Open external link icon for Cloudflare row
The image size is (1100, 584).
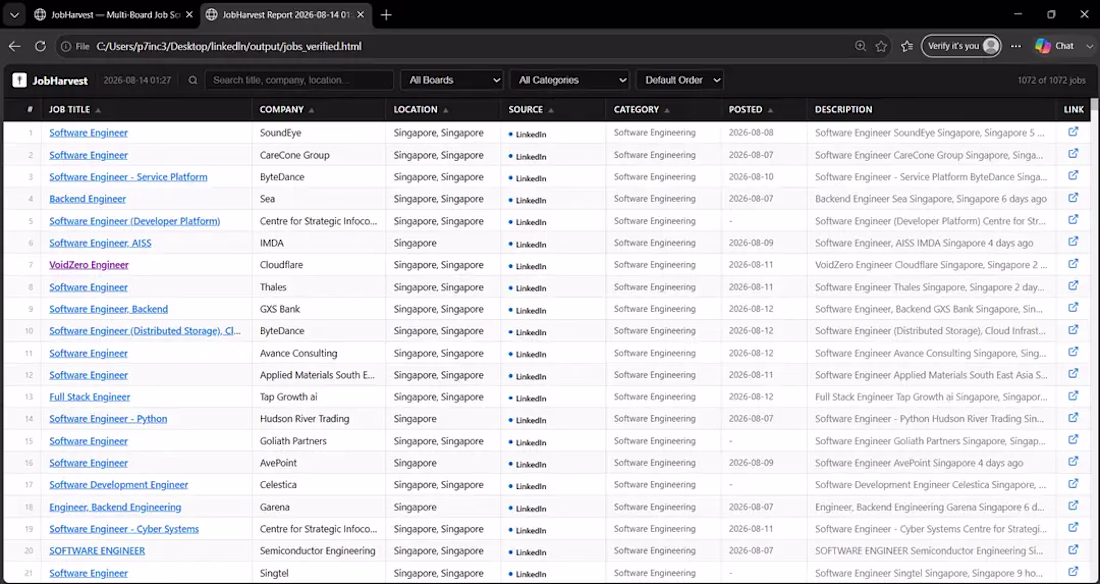(x=1073, y=264)
